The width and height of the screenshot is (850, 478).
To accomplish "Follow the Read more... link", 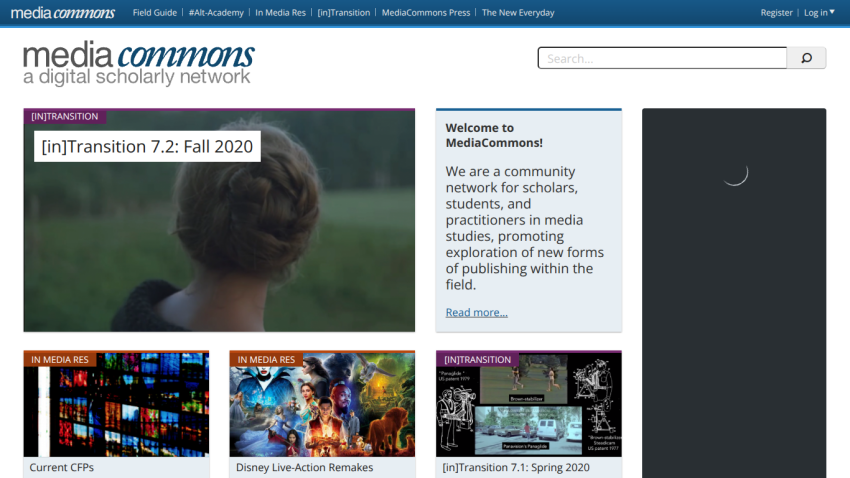I will pos(476,312).
